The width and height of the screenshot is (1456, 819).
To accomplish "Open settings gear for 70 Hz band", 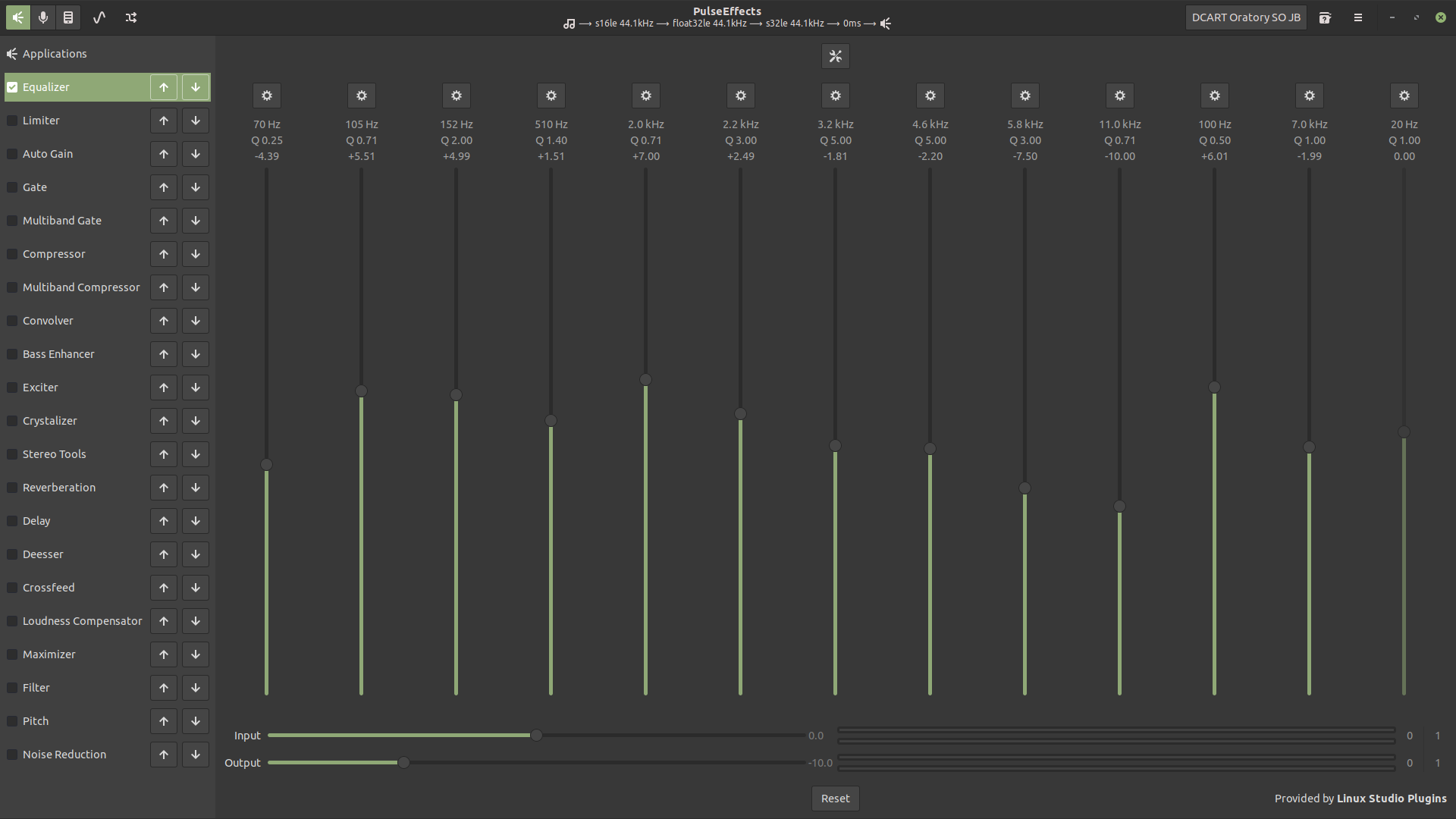I will (267, 96).
